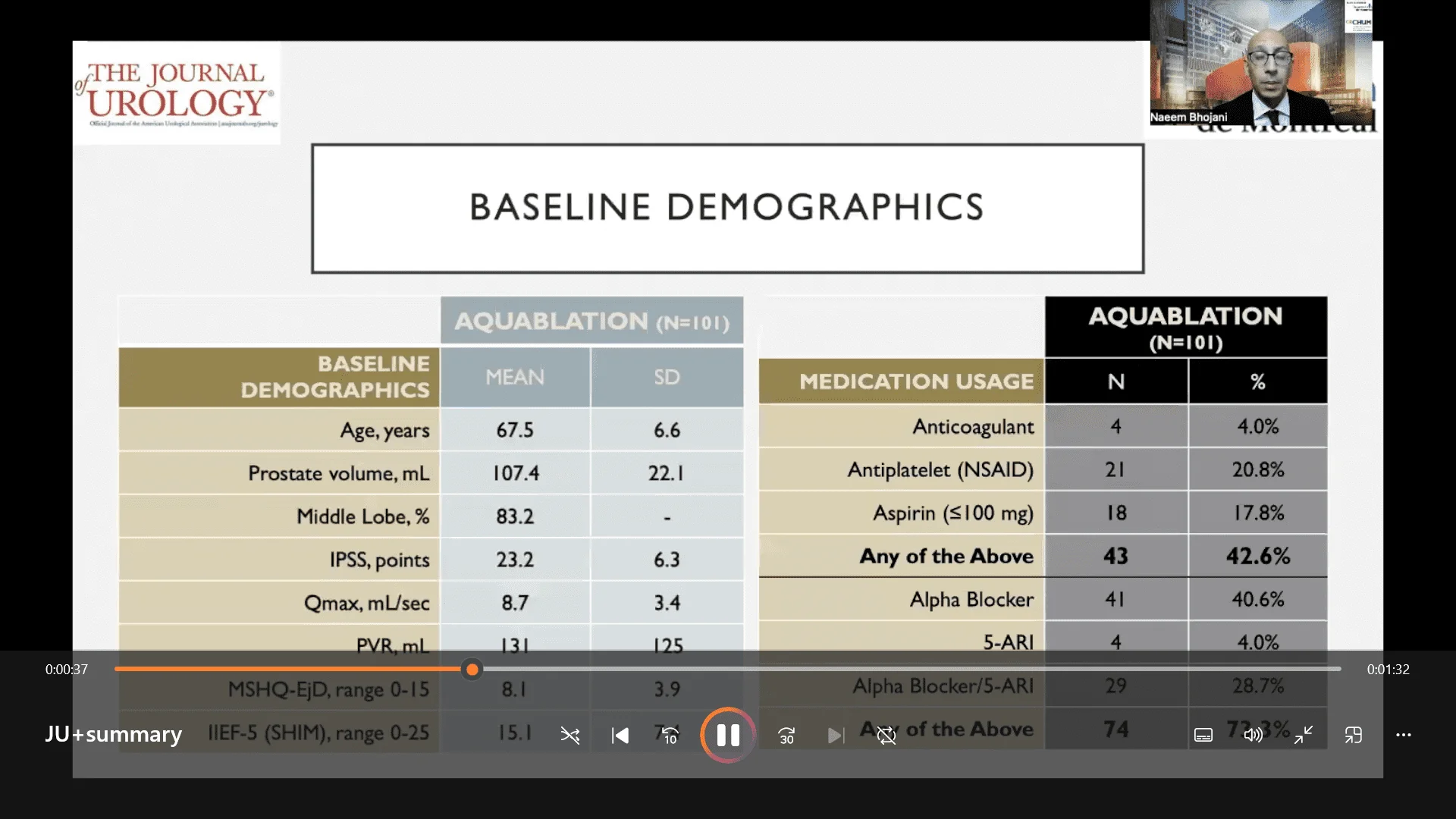1456x819 pixels.
Task: Click the Qmax, mL/sec row label
Action: 367,603
